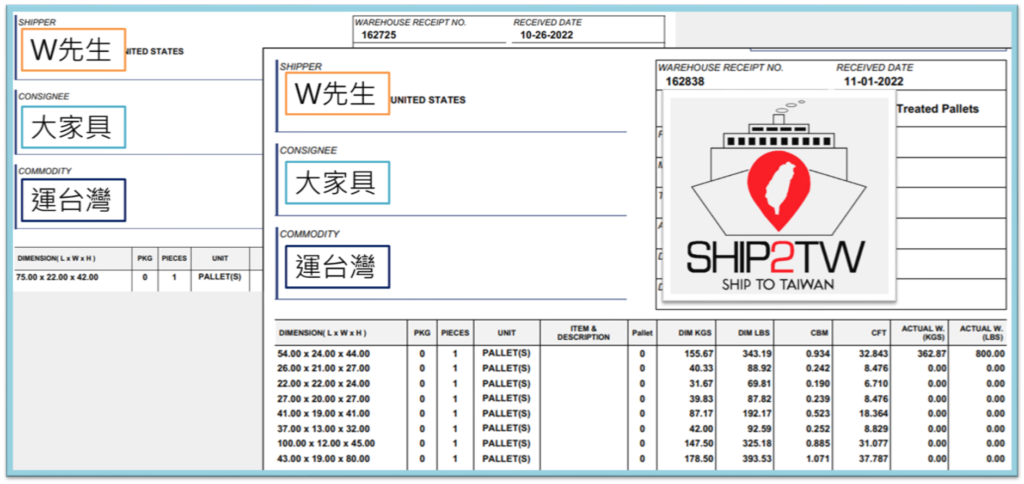Click actual weight 800.00 LBS

click(991, 353)
